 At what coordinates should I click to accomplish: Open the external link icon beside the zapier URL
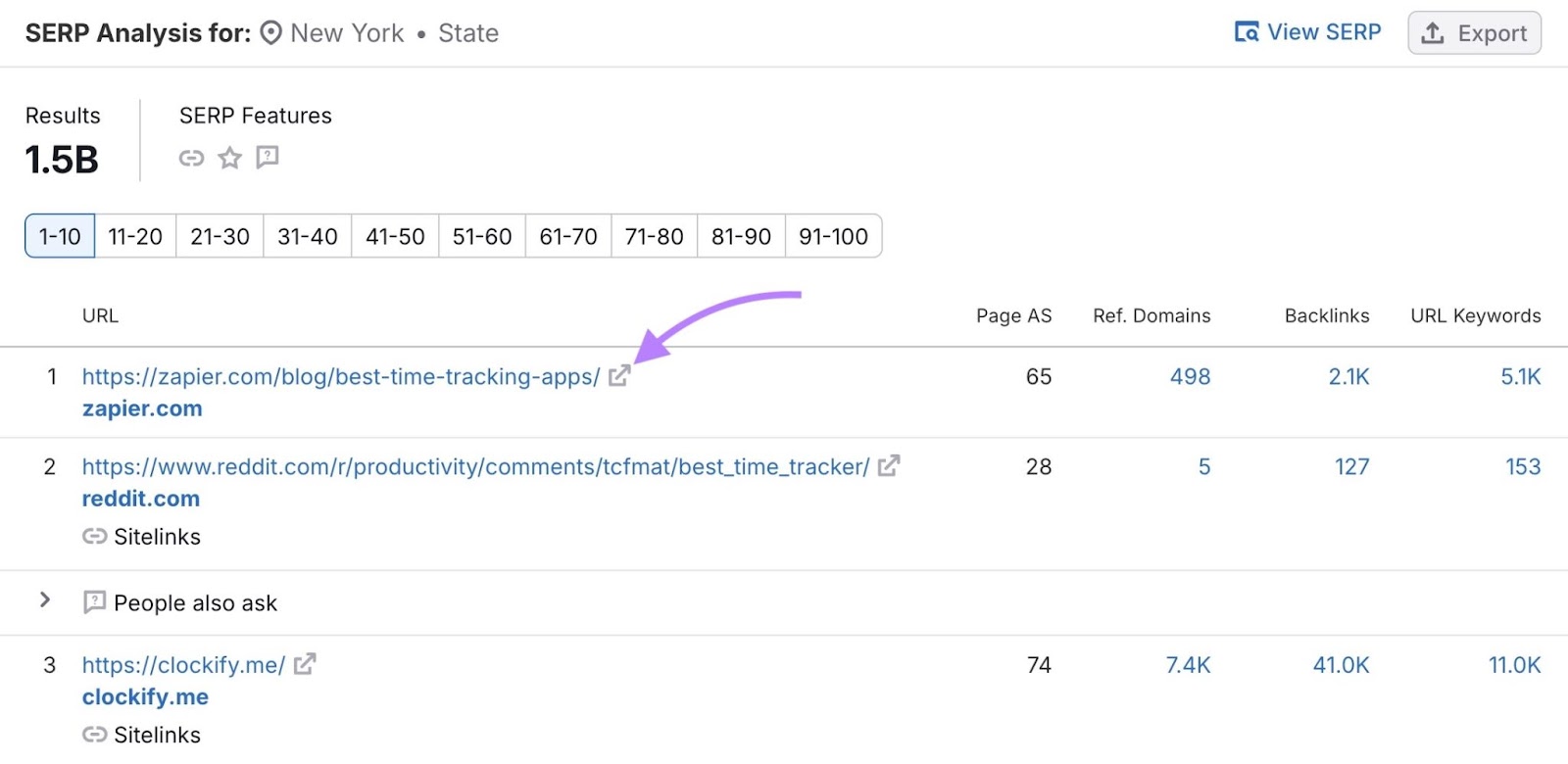(x=618, y=377)
